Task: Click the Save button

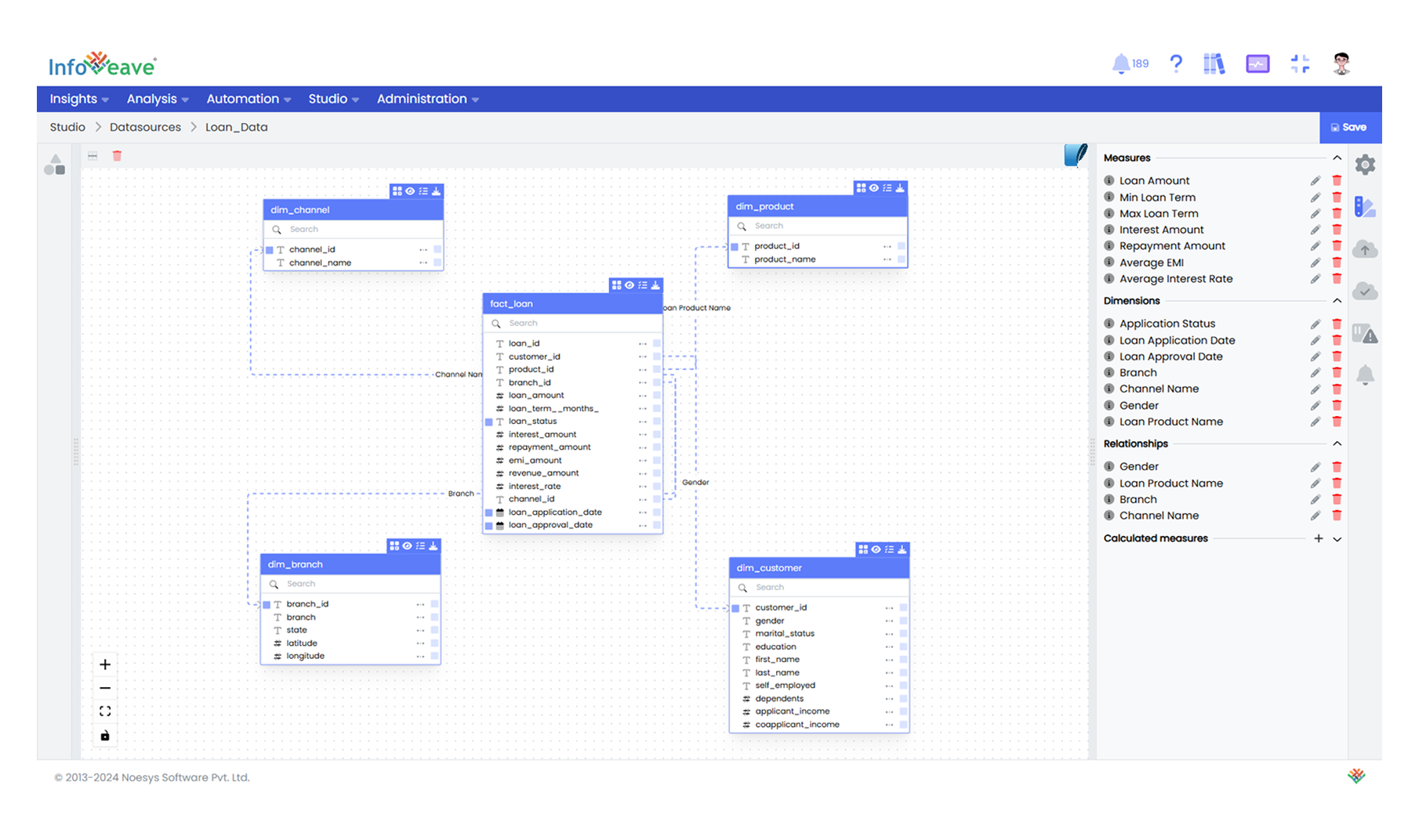Action: pyautogui.click(x=1350, y=127)
